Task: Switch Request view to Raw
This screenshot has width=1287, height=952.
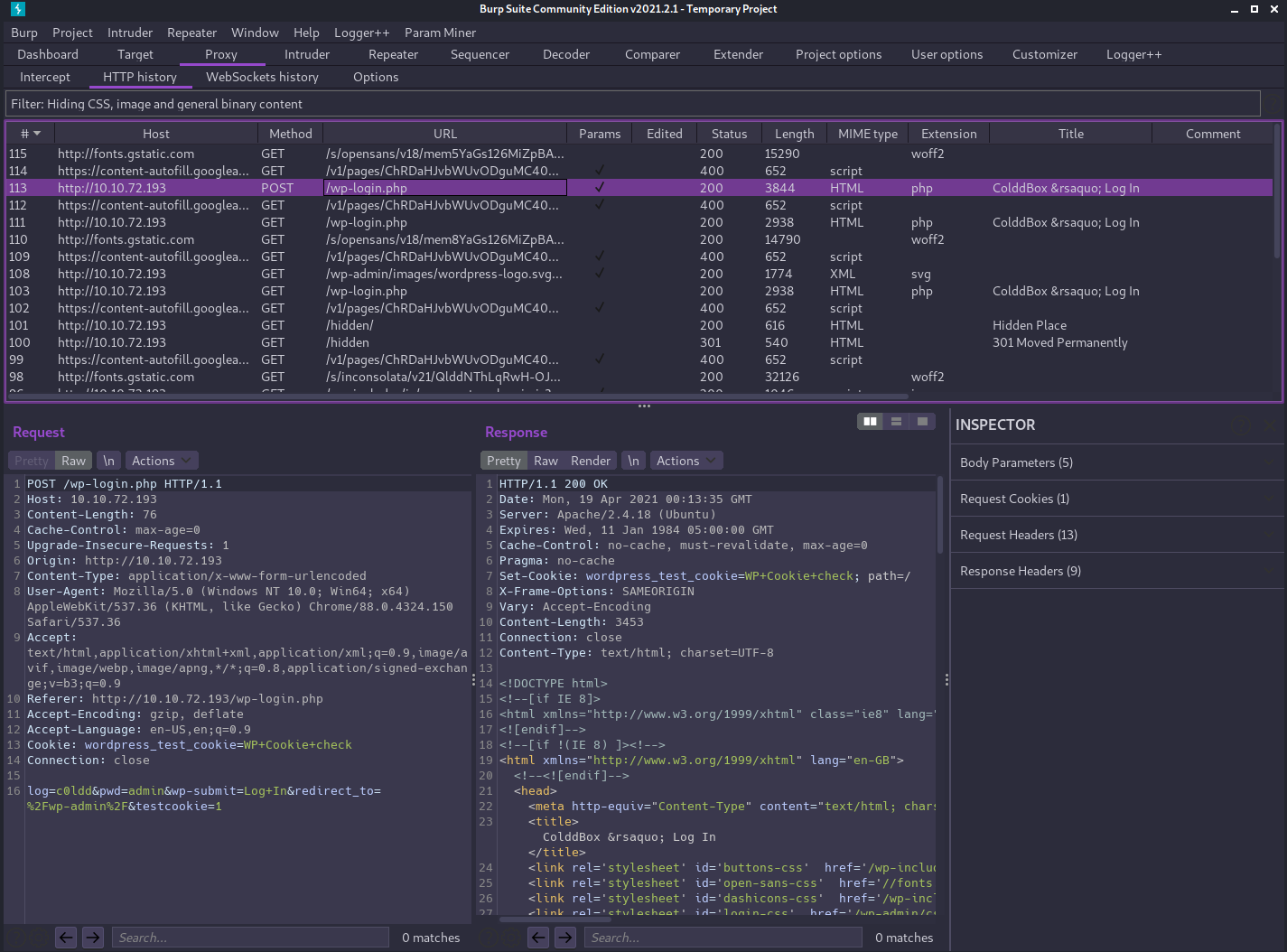Action: (x=73, y=461)
